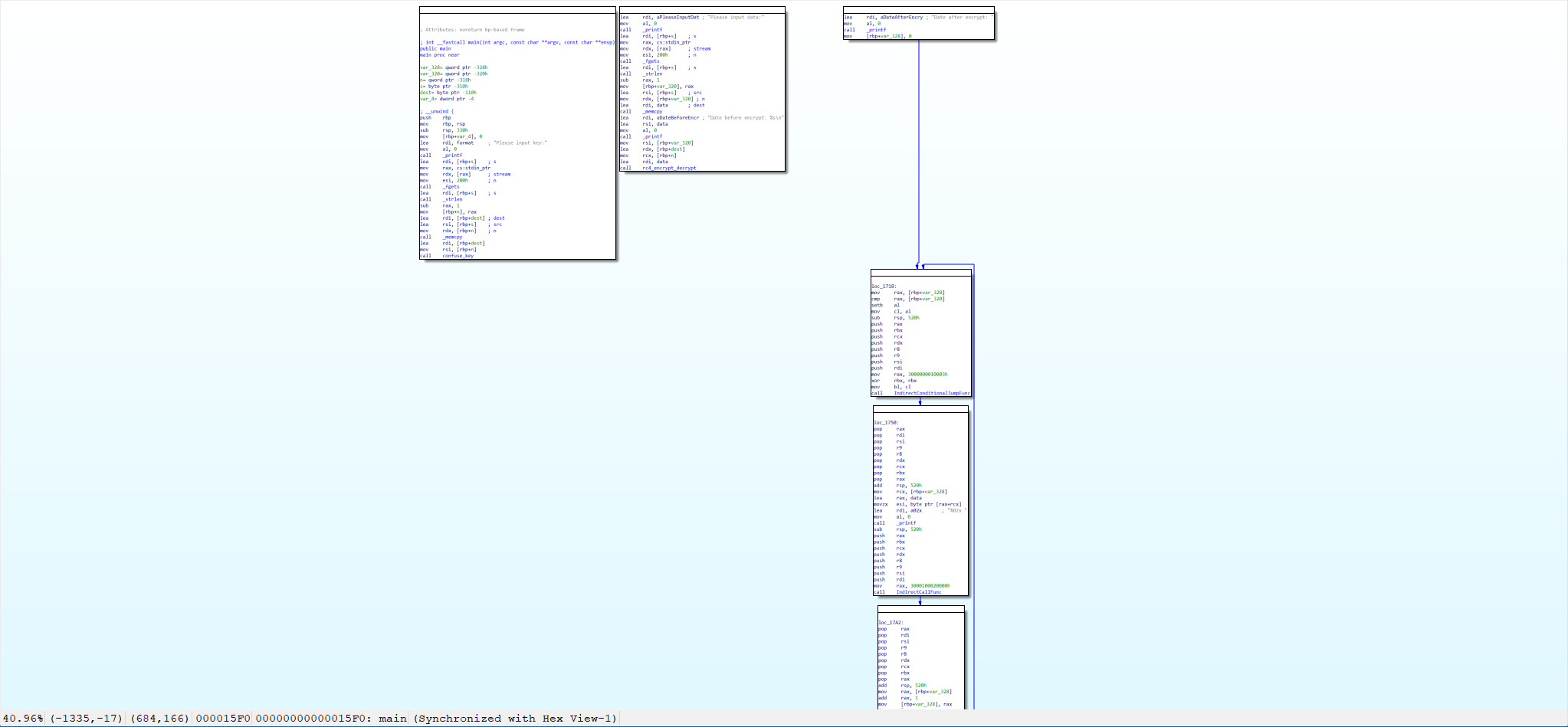Select variable definition 'var_328= qword ptr -328h'
The width and height of the screenshot is (1568, 727).
pyautogui.click(x=454, y=67)
